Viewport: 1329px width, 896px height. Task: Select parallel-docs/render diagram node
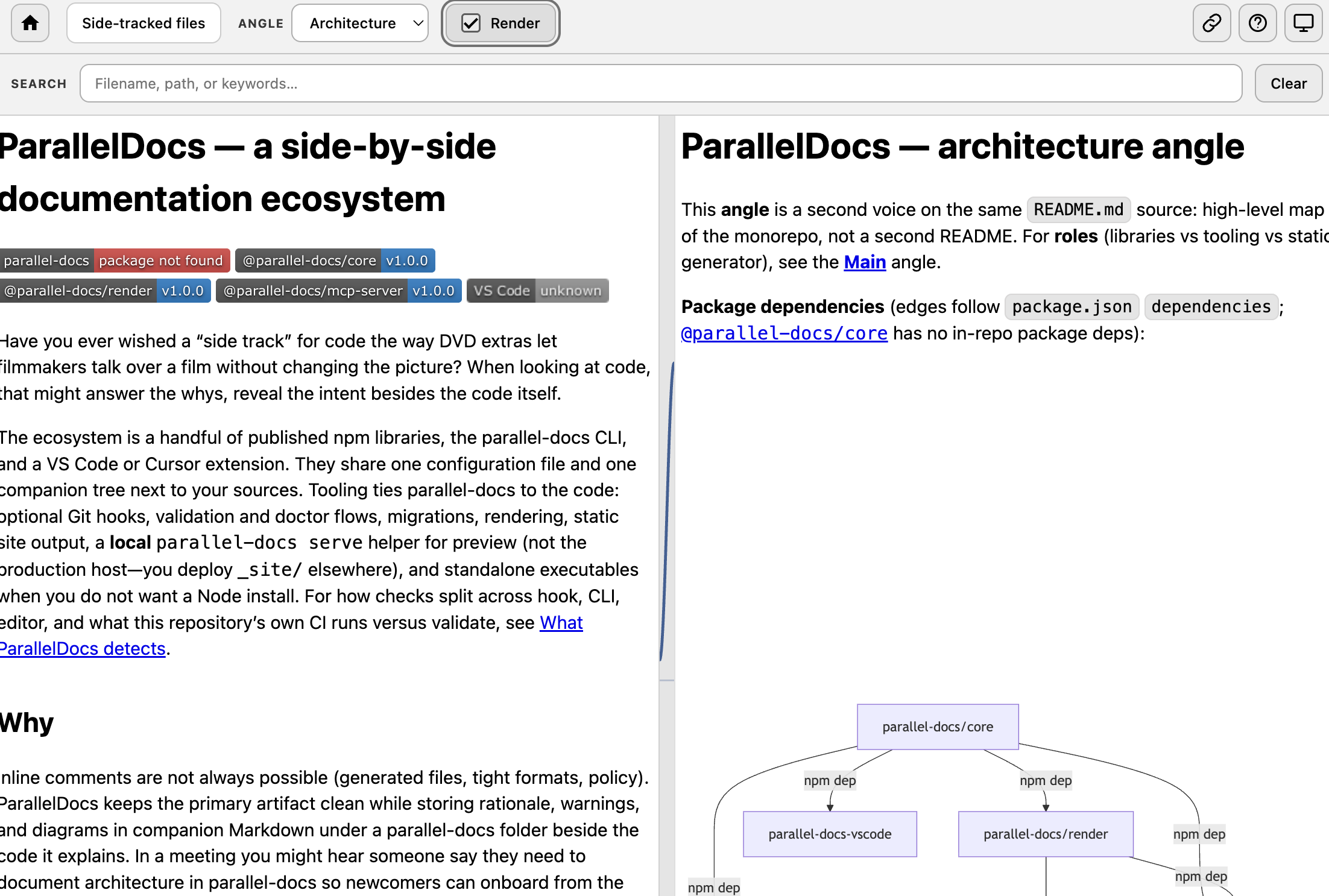point(1046,834)
